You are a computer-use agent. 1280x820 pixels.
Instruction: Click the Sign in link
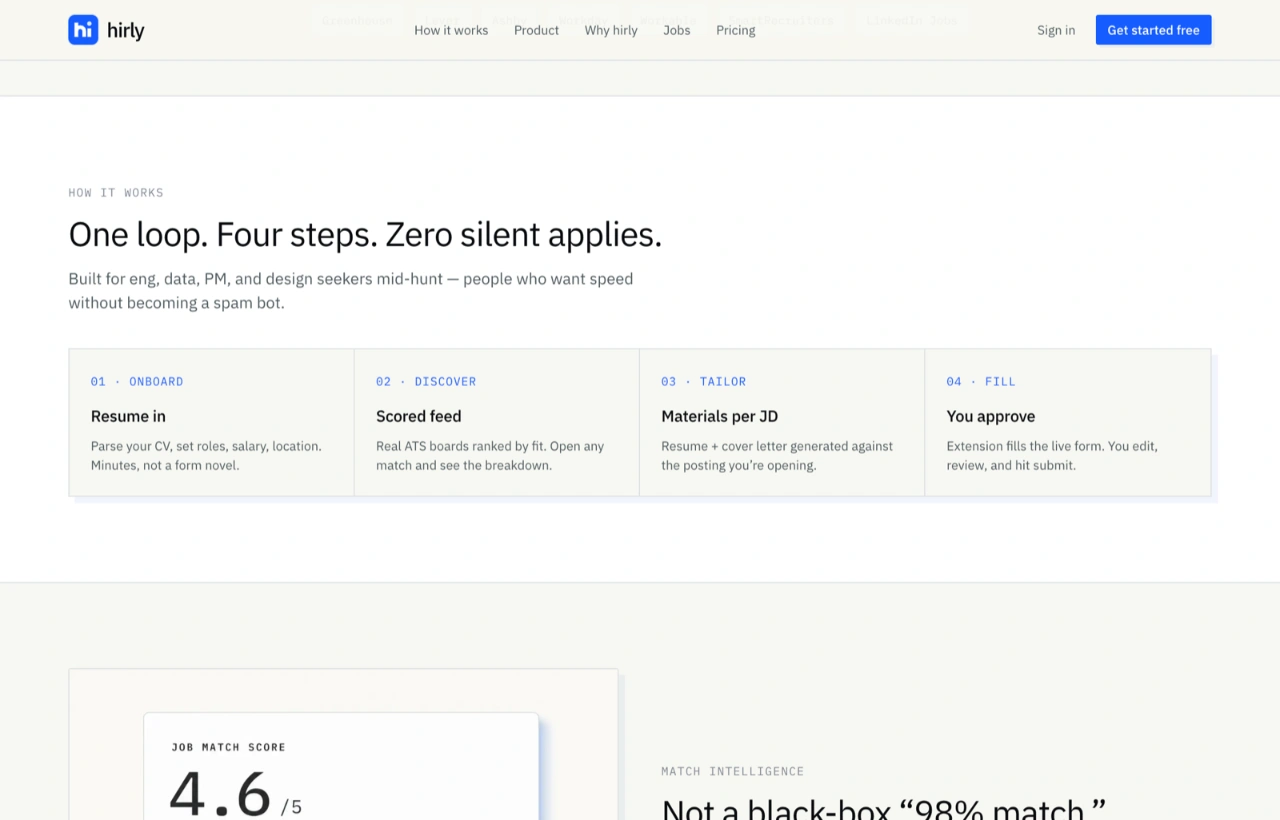(1056, 30)
